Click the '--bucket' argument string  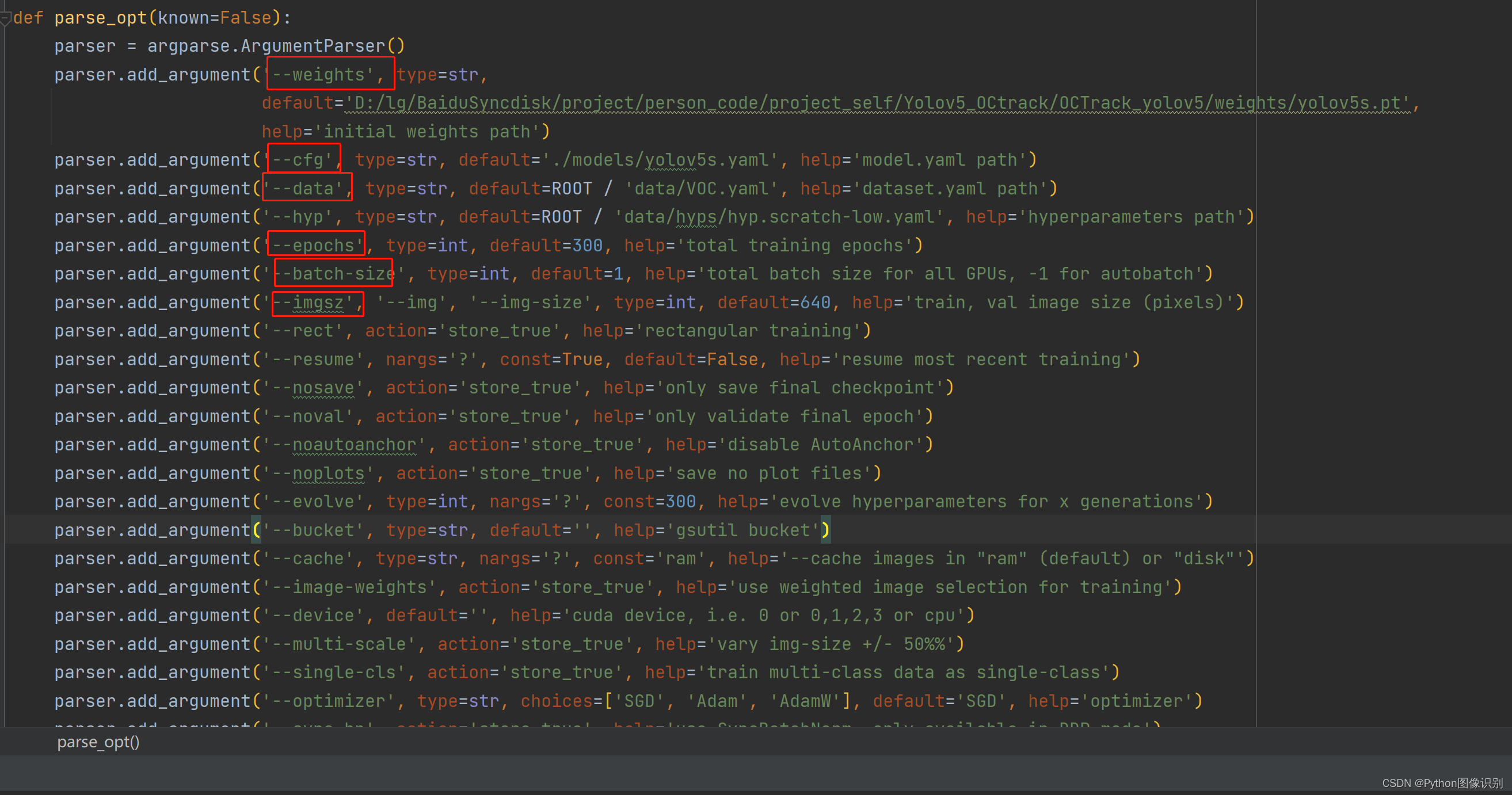coord(314,530)
